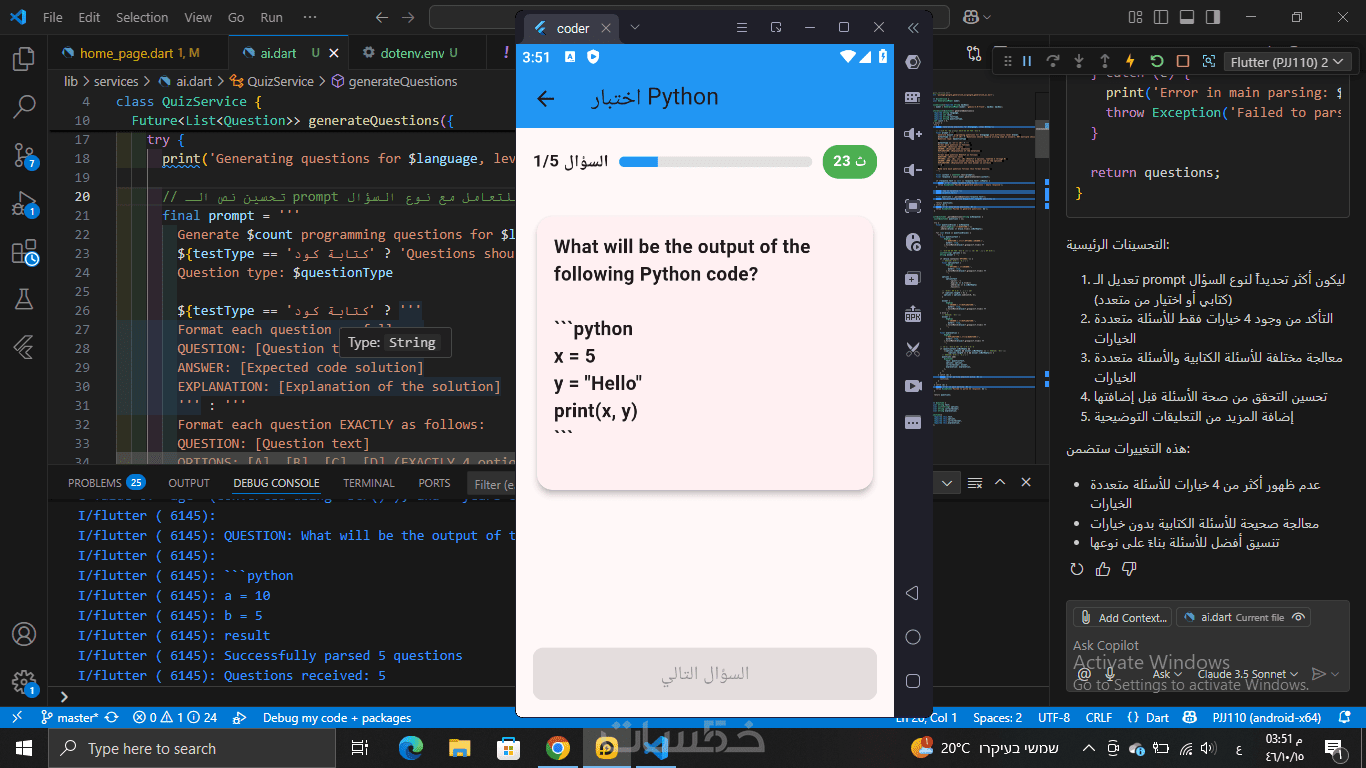Open the emulator's more options ellipsis
This screenshot has height=768, width=1366.
tap(912, 422)
